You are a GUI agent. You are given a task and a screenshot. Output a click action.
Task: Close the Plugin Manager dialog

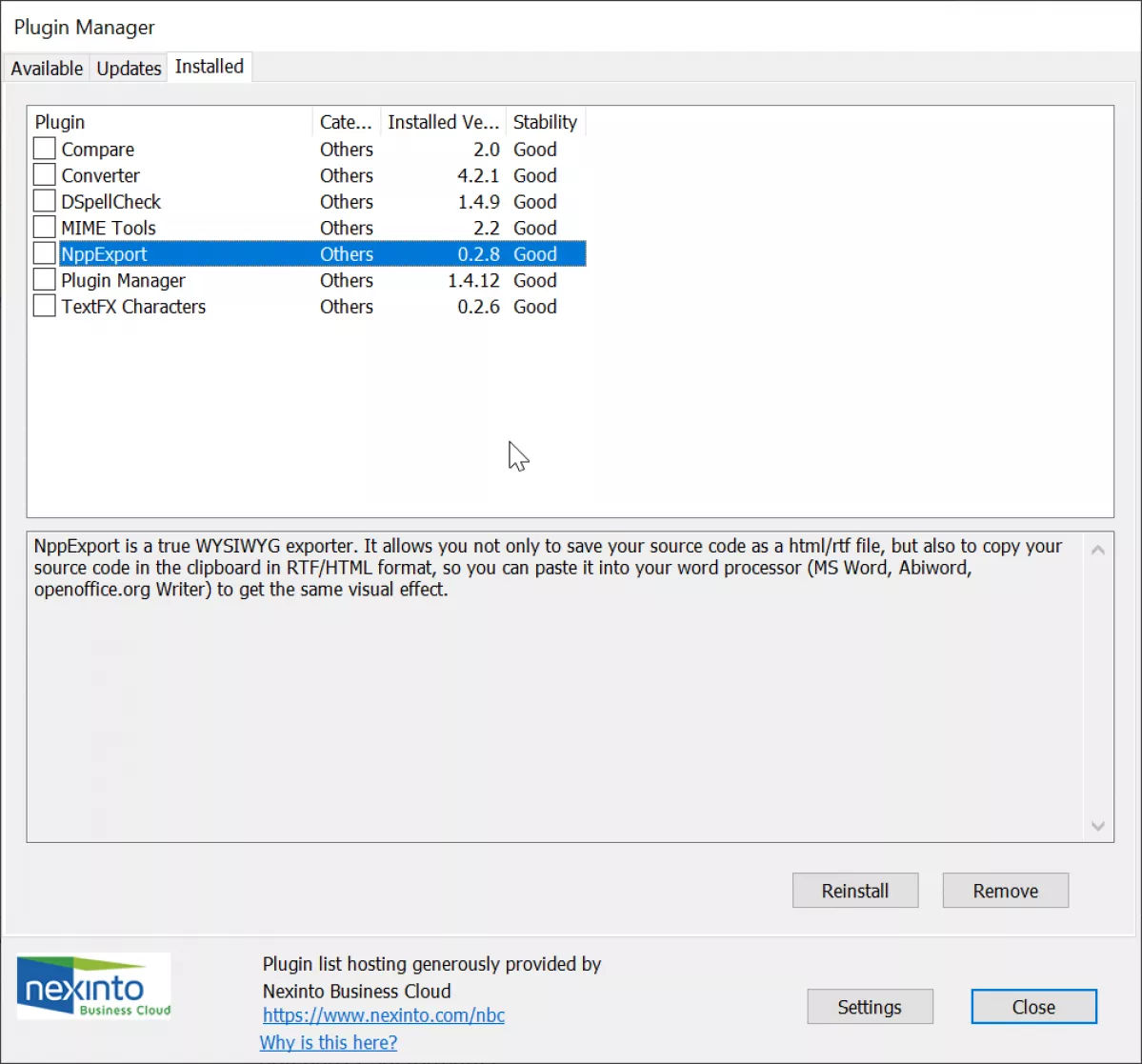(x=1033, y=1007)
